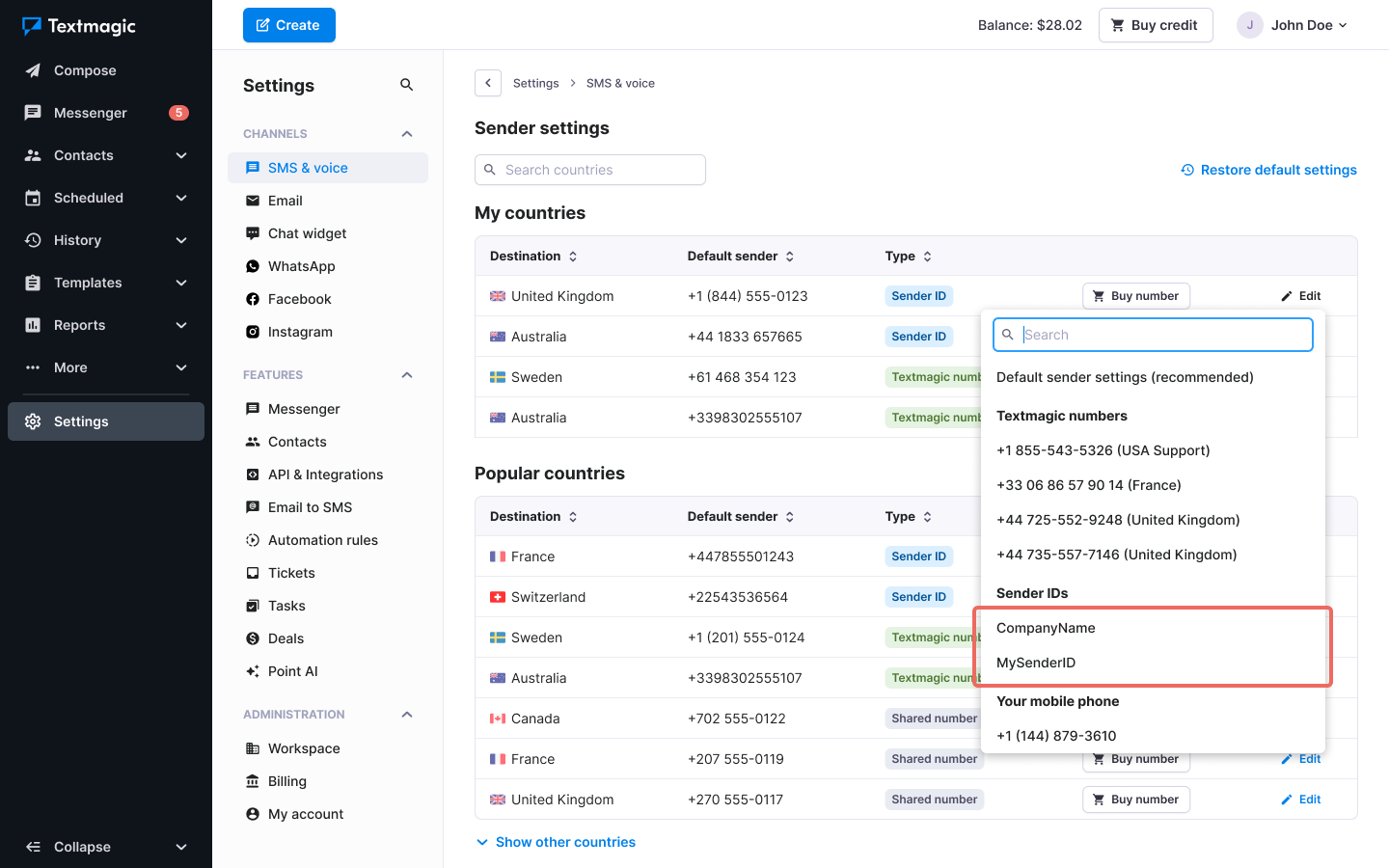
Task: Open Point AI feature settings
Action: [292, 671]
